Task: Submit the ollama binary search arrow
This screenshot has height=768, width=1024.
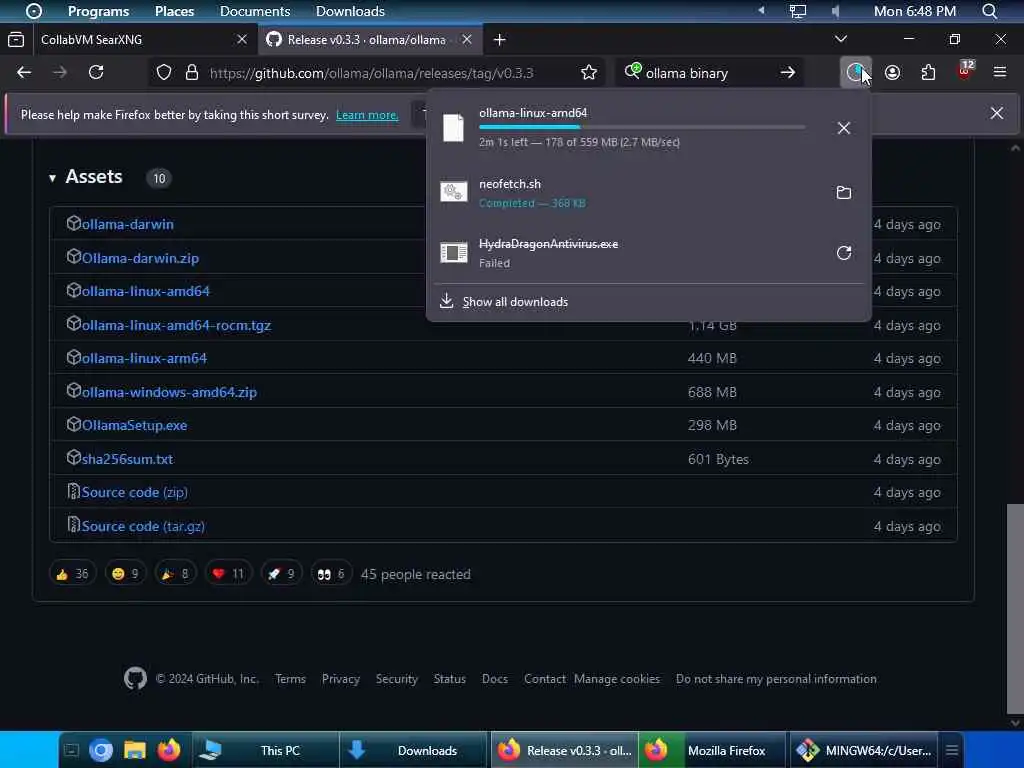Action: pyautogui.click(x=788, y=72)
